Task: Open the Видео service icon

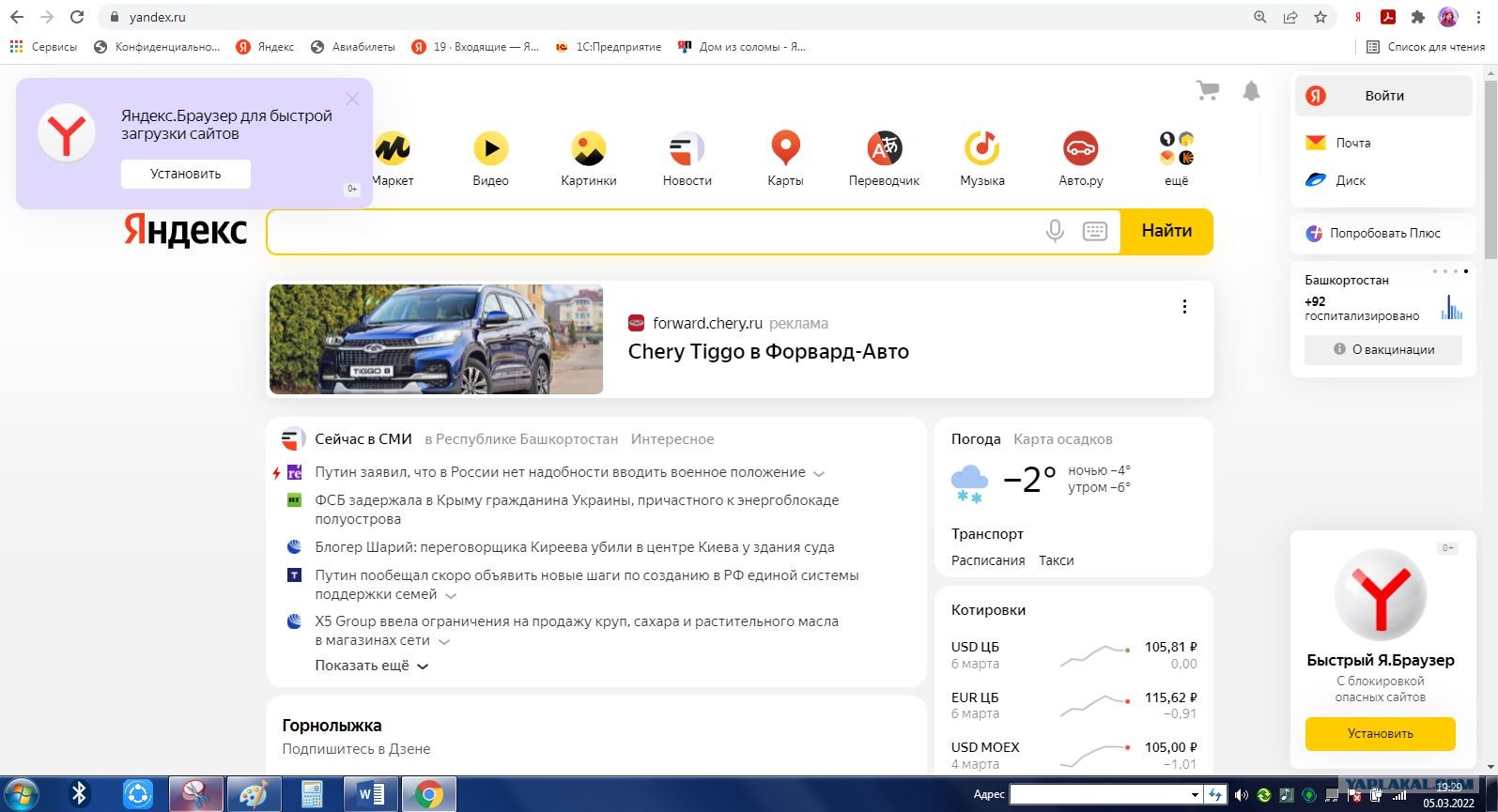Action: click(490, 148)
